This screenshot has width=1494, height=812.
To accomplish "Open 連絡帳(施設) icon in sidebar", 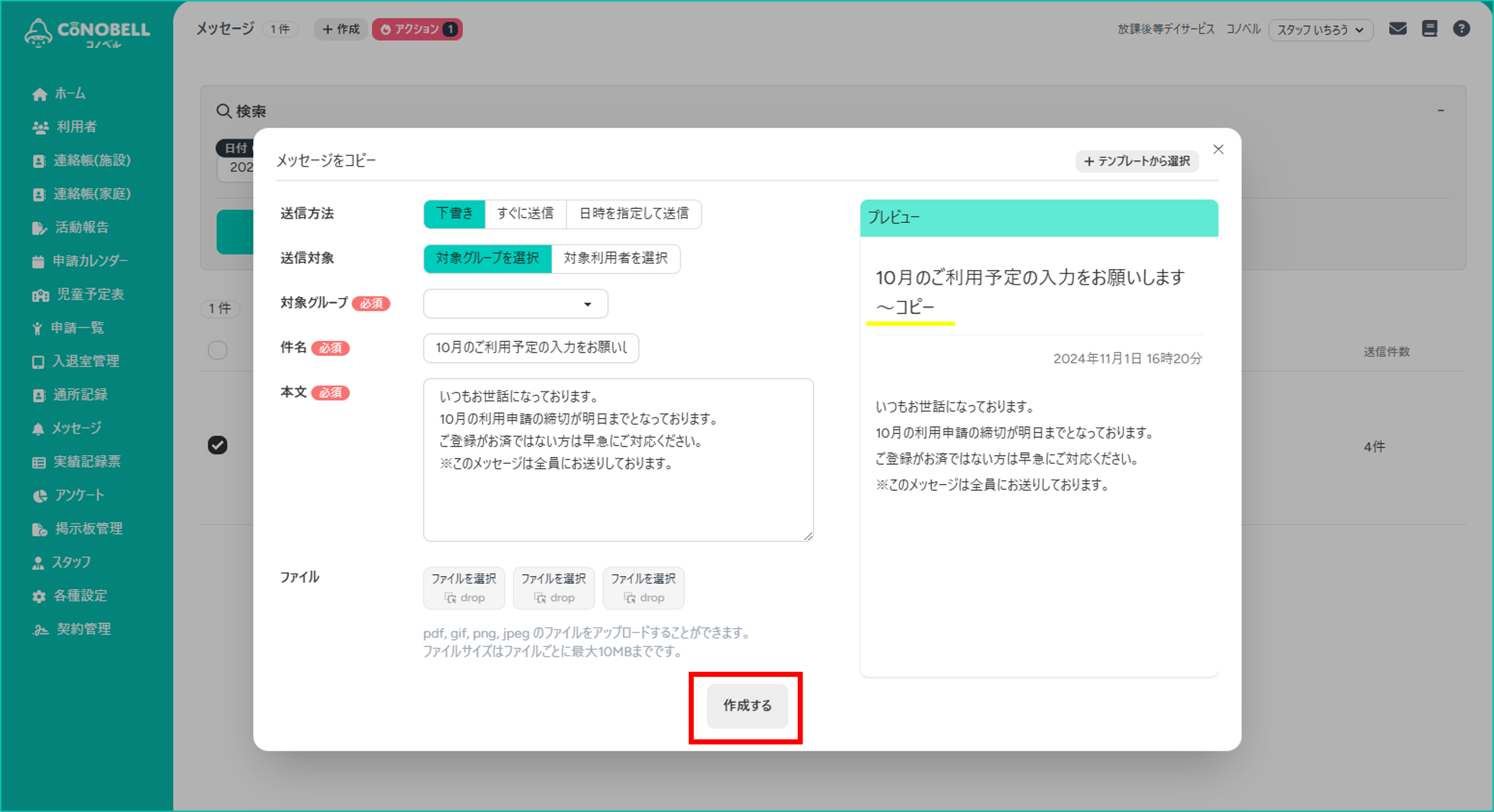I will click(x=38, y=161).
